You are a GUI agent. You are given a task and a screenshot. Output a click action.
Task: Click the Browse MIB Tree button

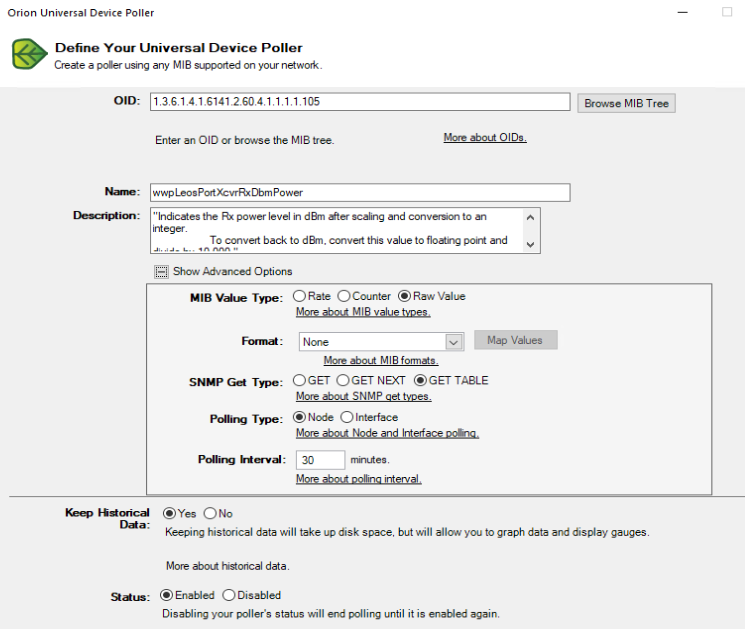[626, 103]
